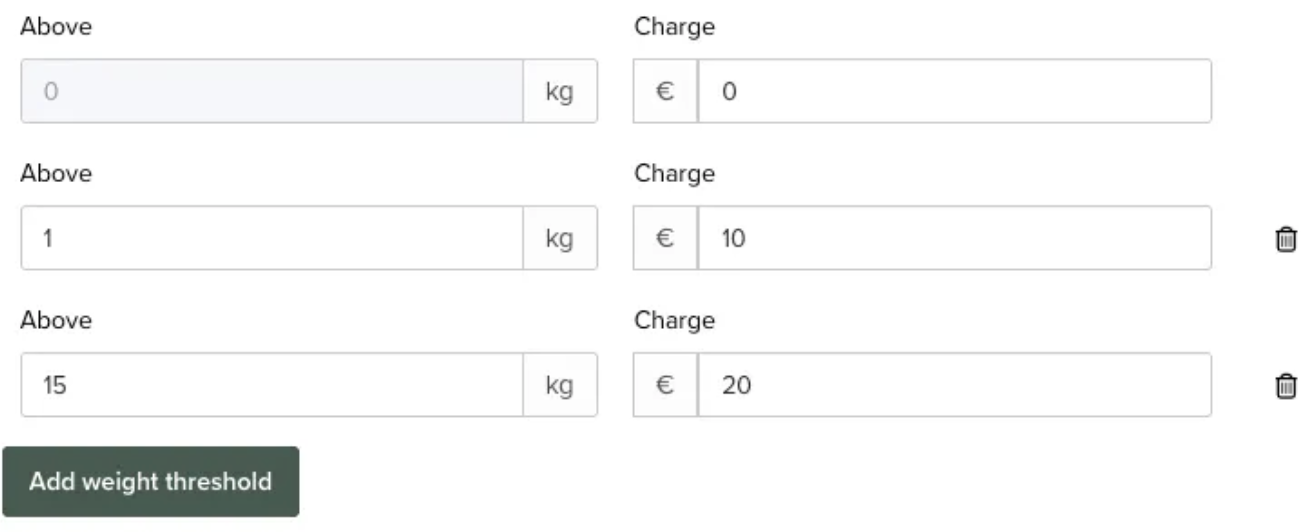Viewport: 1314px width, 532px height.
Task: Click the Add weight threshold button
Action: [x=150, y=482]
